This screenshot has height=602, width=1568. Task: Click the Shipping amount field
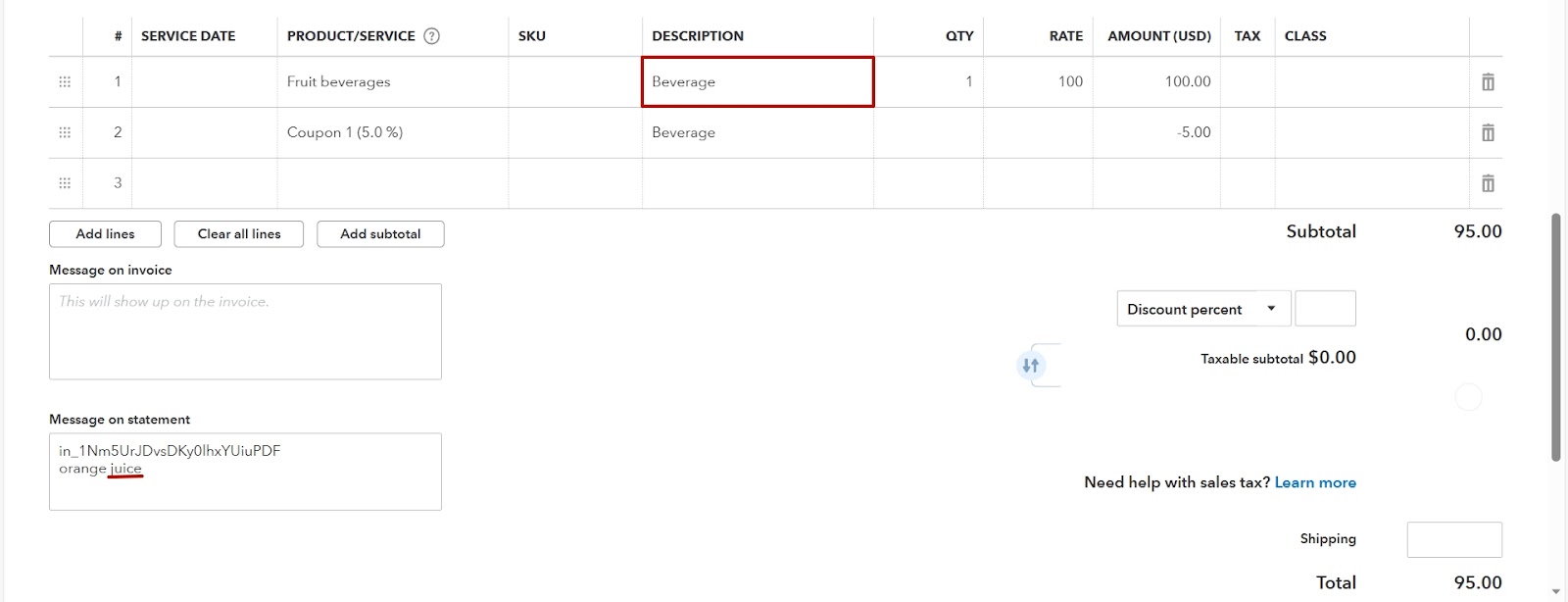pos(1454,540)
